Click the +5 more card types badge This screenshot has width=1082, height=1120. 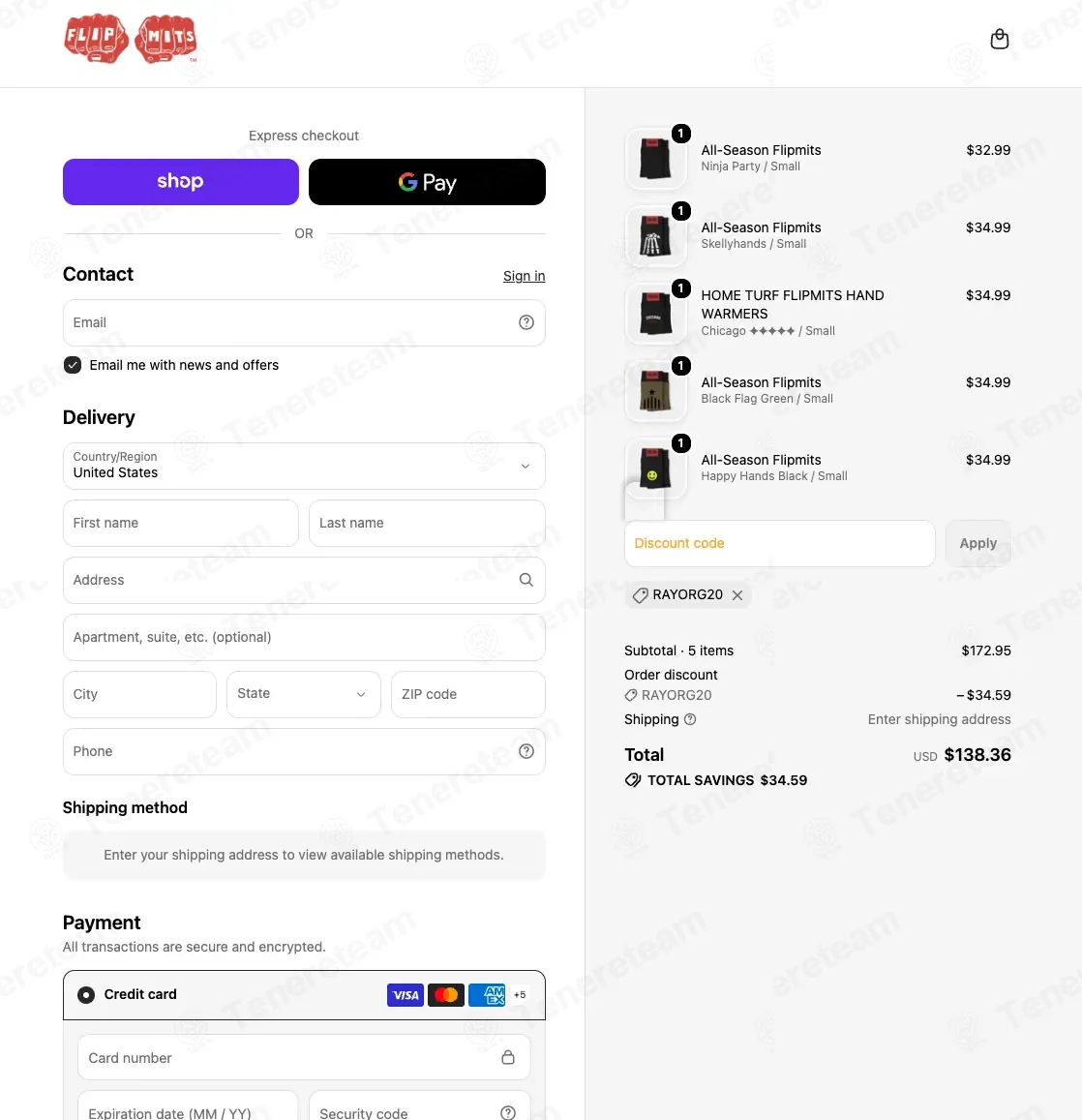(x=520, y=994)
